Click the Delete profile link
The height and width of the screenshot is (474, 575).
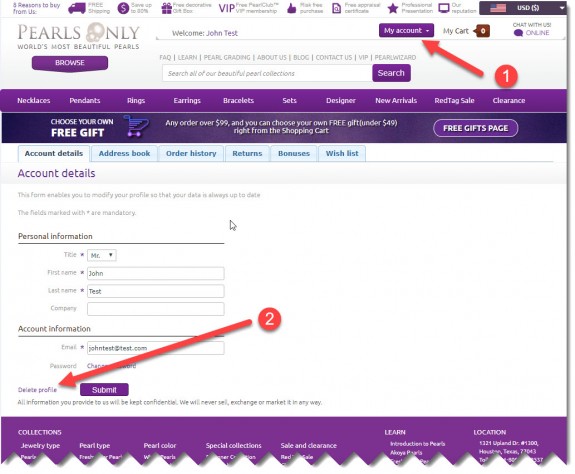coord(37,390)
